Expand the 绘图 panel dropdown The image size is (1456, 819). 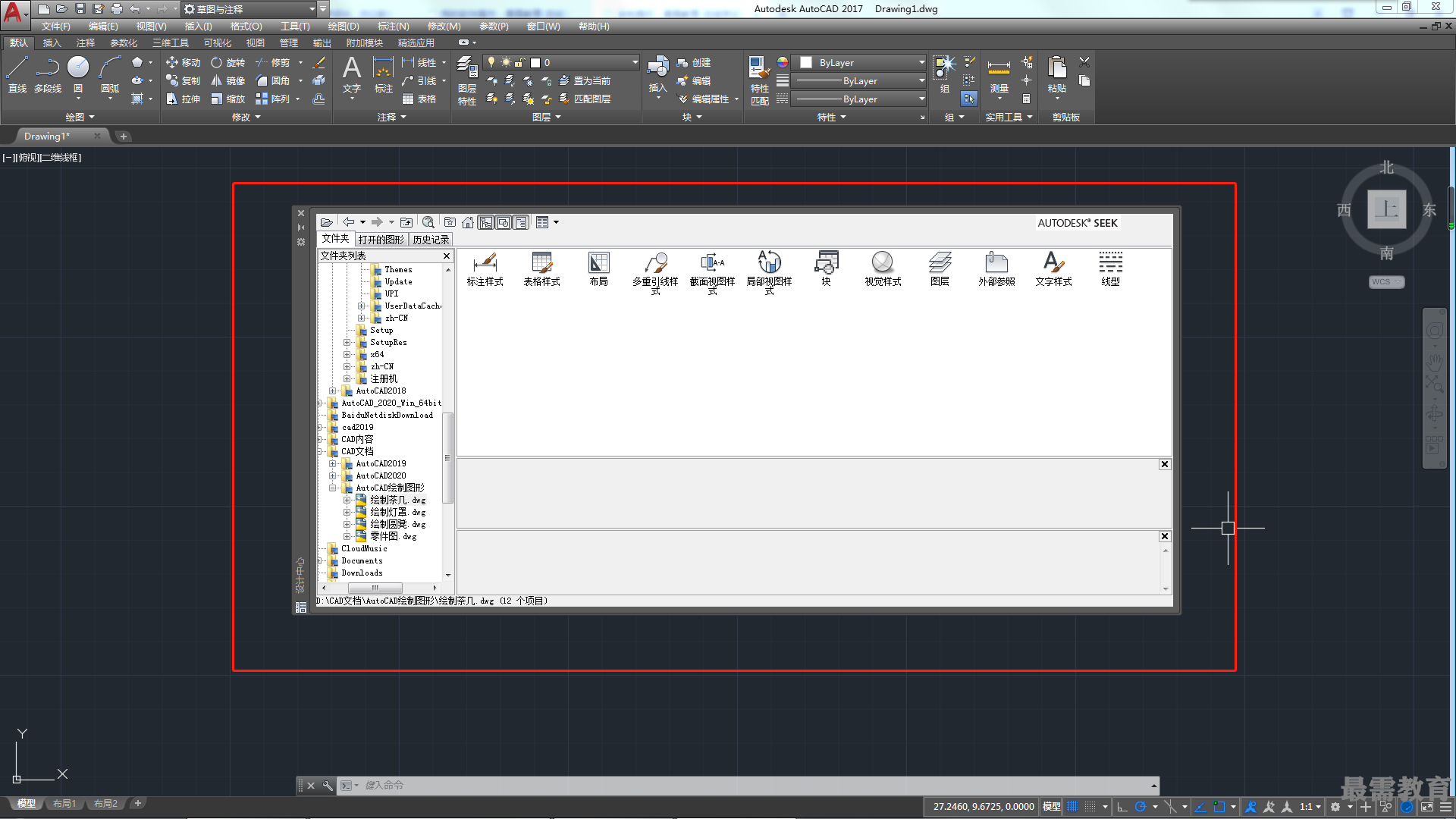pyautogui.click(x=80, y=117)
